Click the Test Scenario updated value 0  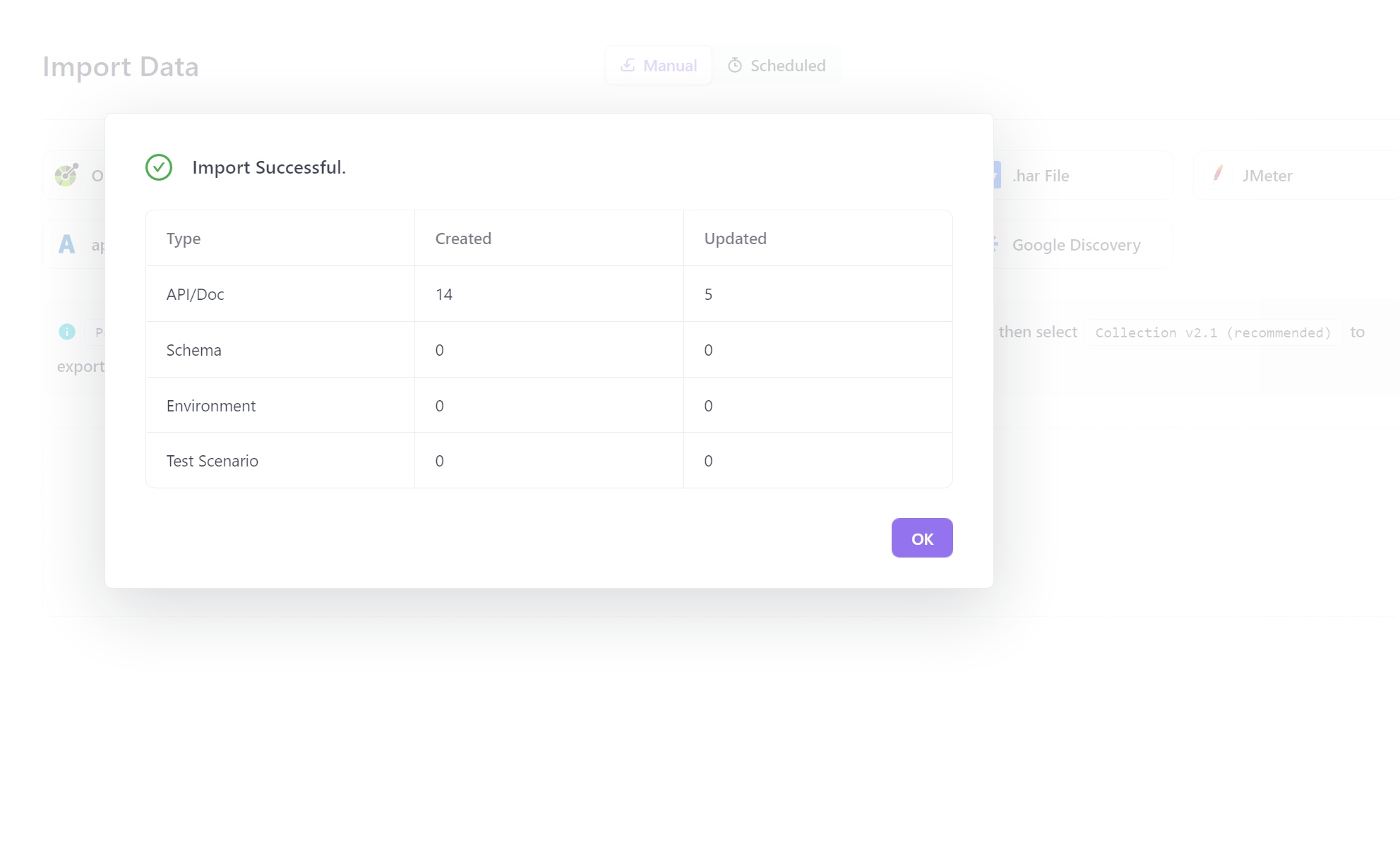708,461
